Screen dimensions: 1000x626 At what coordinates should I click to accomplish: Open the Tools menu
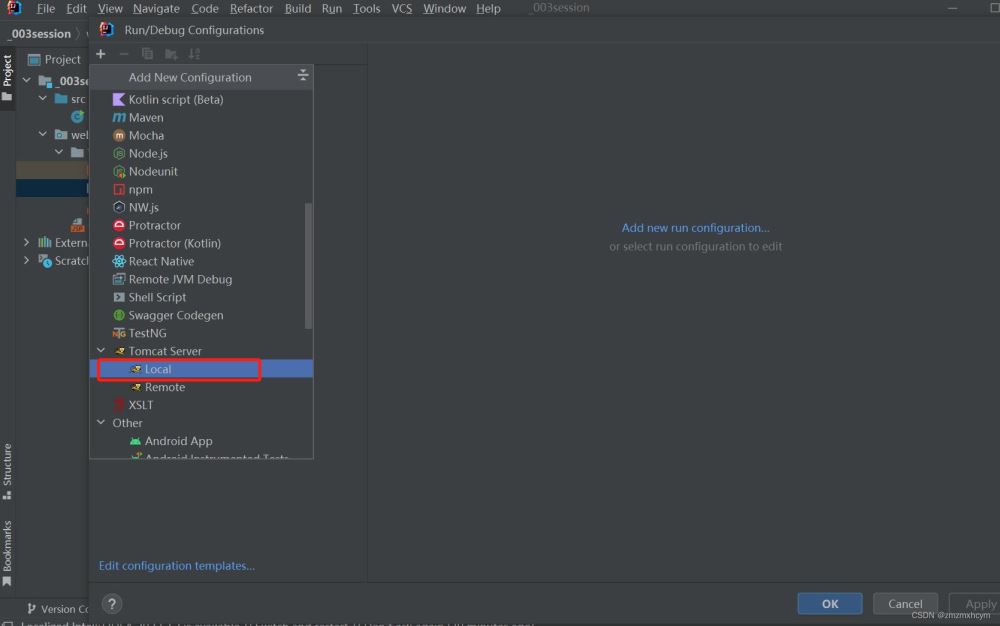point(367,8)
